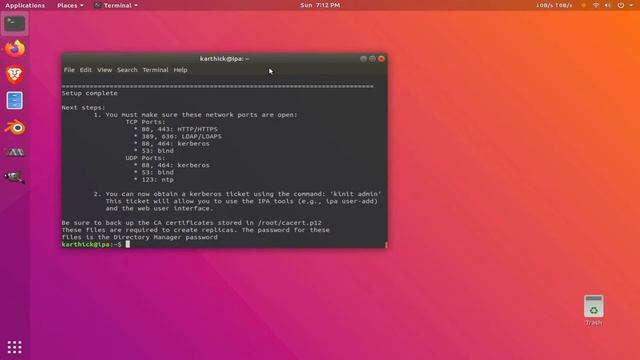
Task: Open the Places dropdown menu
Action: (x=70, y=5)
